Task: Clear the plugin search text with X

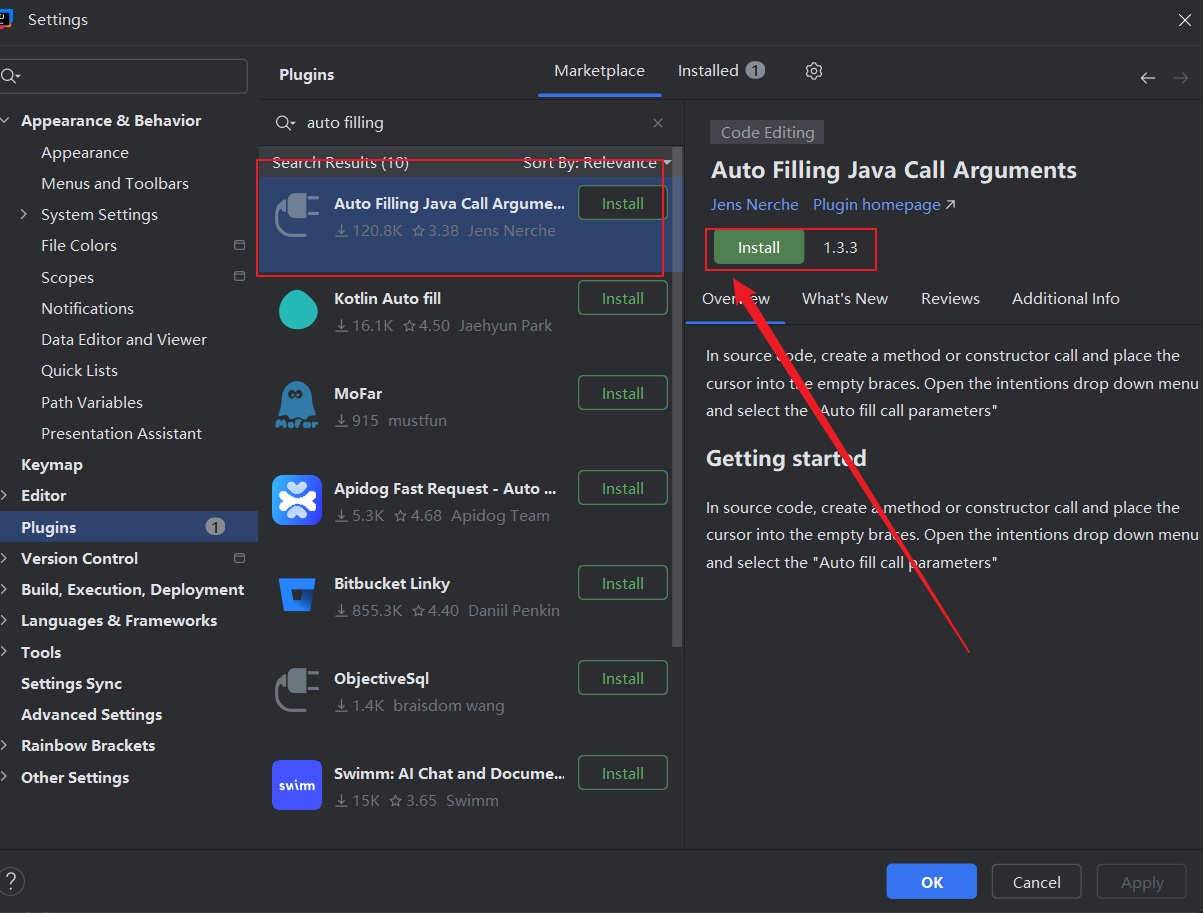Action: (x=658, y=123)
